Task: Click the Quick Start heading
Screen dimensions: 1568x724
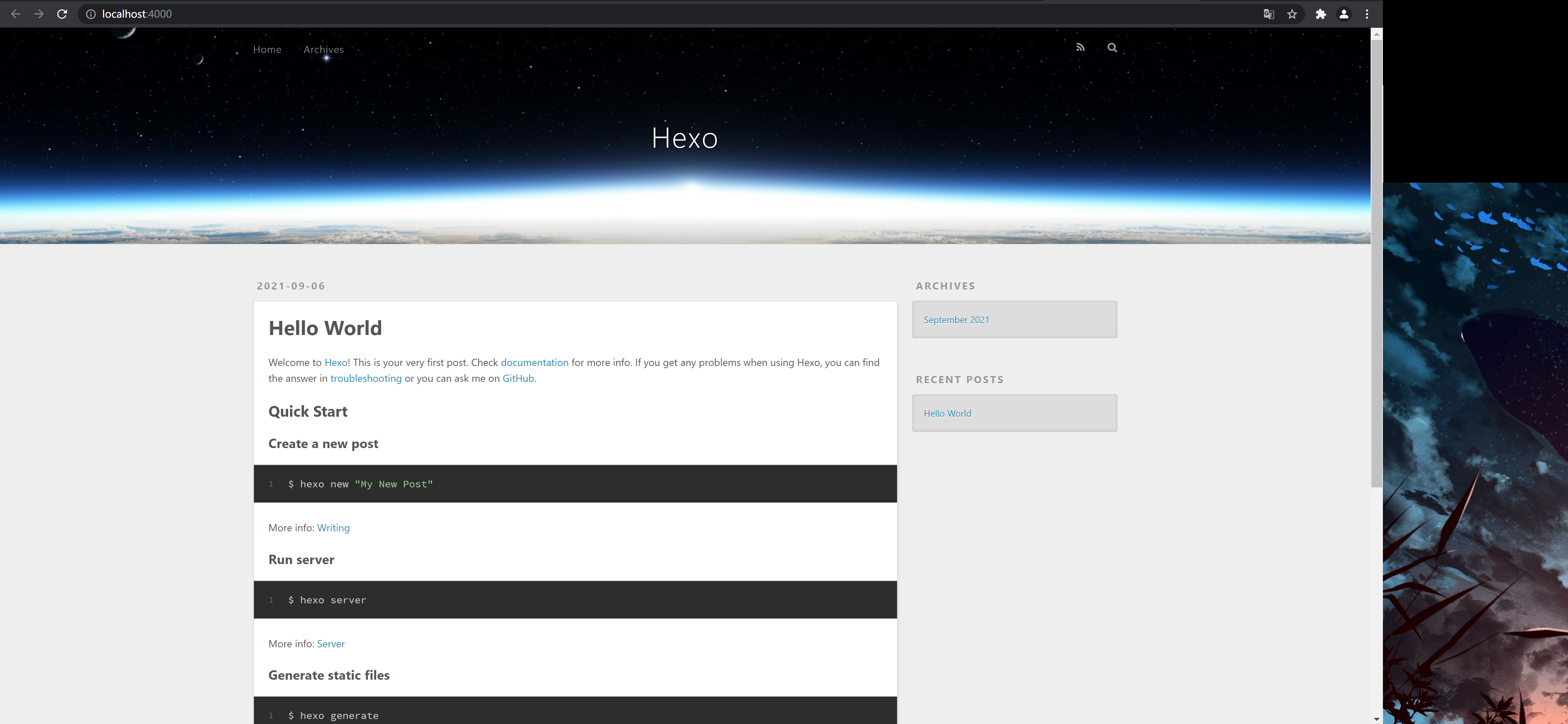Action: click(308, 412)
